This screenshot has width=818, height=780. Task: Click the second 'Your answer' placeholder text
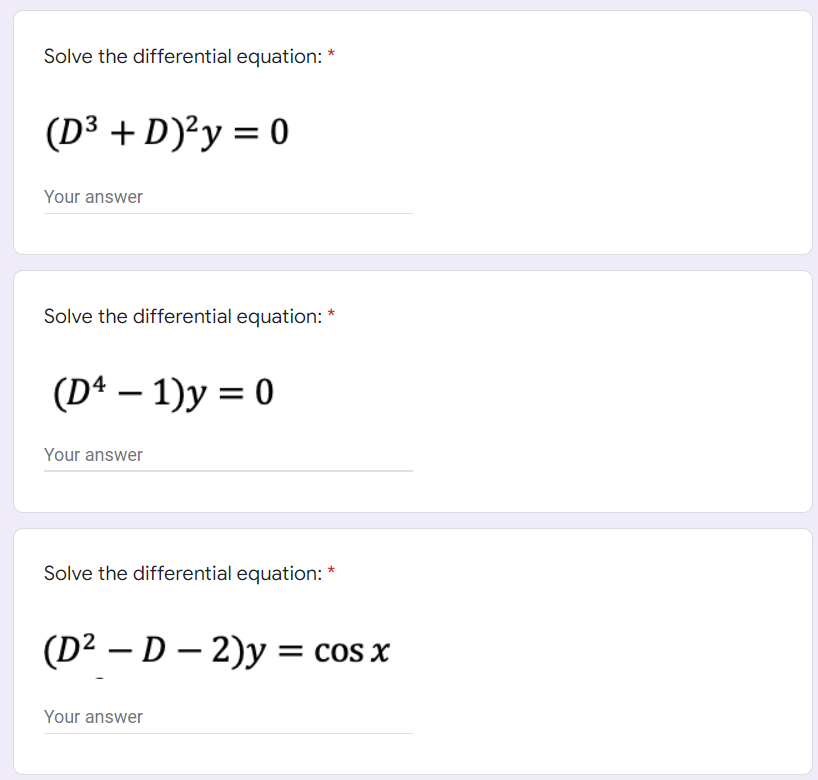(93, 455)
